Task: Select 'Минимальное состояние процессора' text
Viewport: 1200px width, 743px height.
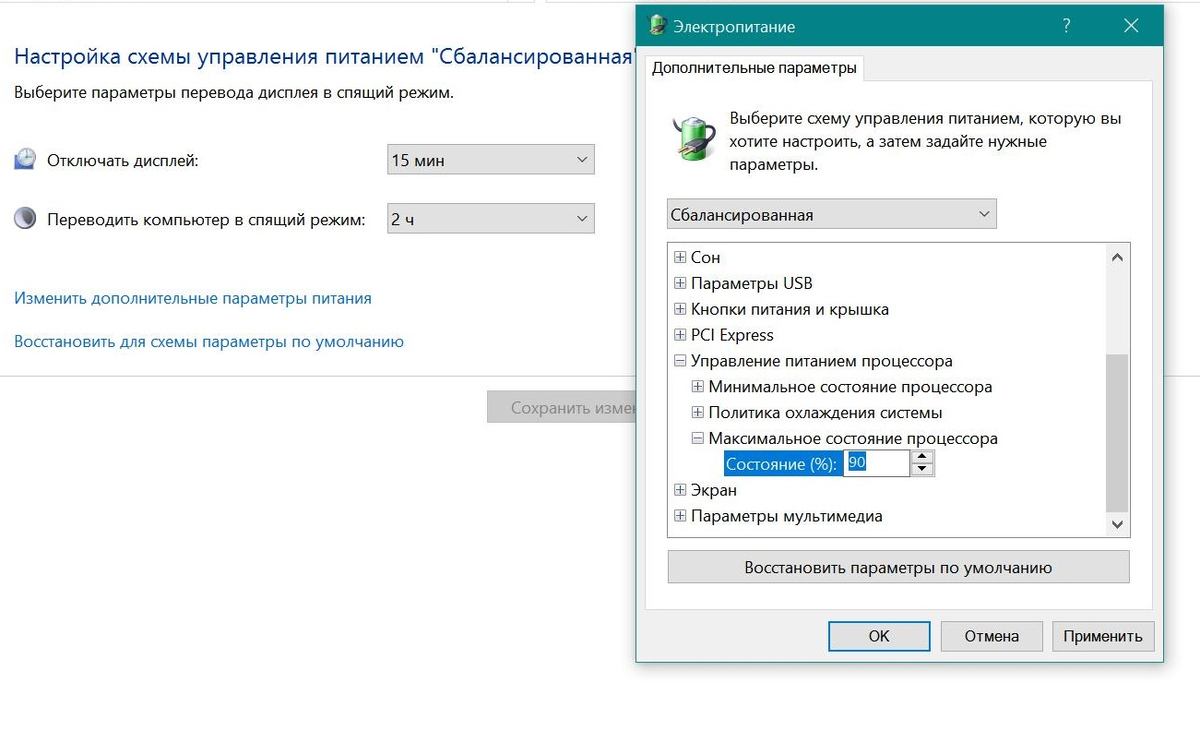Action: point(851,386)
